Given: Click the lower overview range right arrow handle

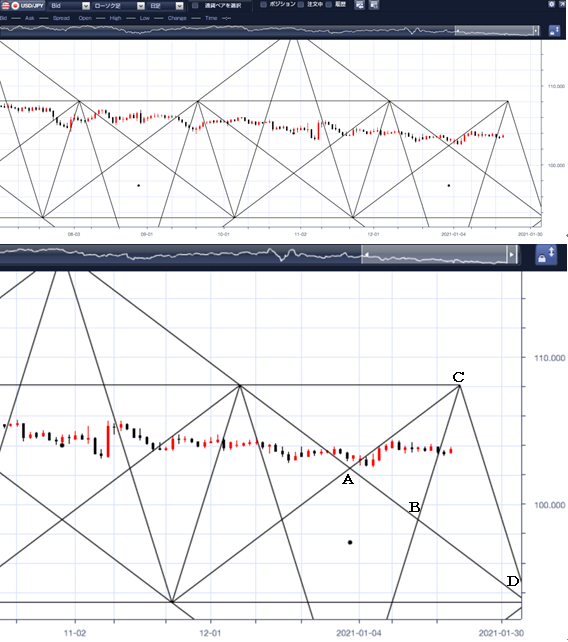Looking at the screenshot, I should [512, 255].
